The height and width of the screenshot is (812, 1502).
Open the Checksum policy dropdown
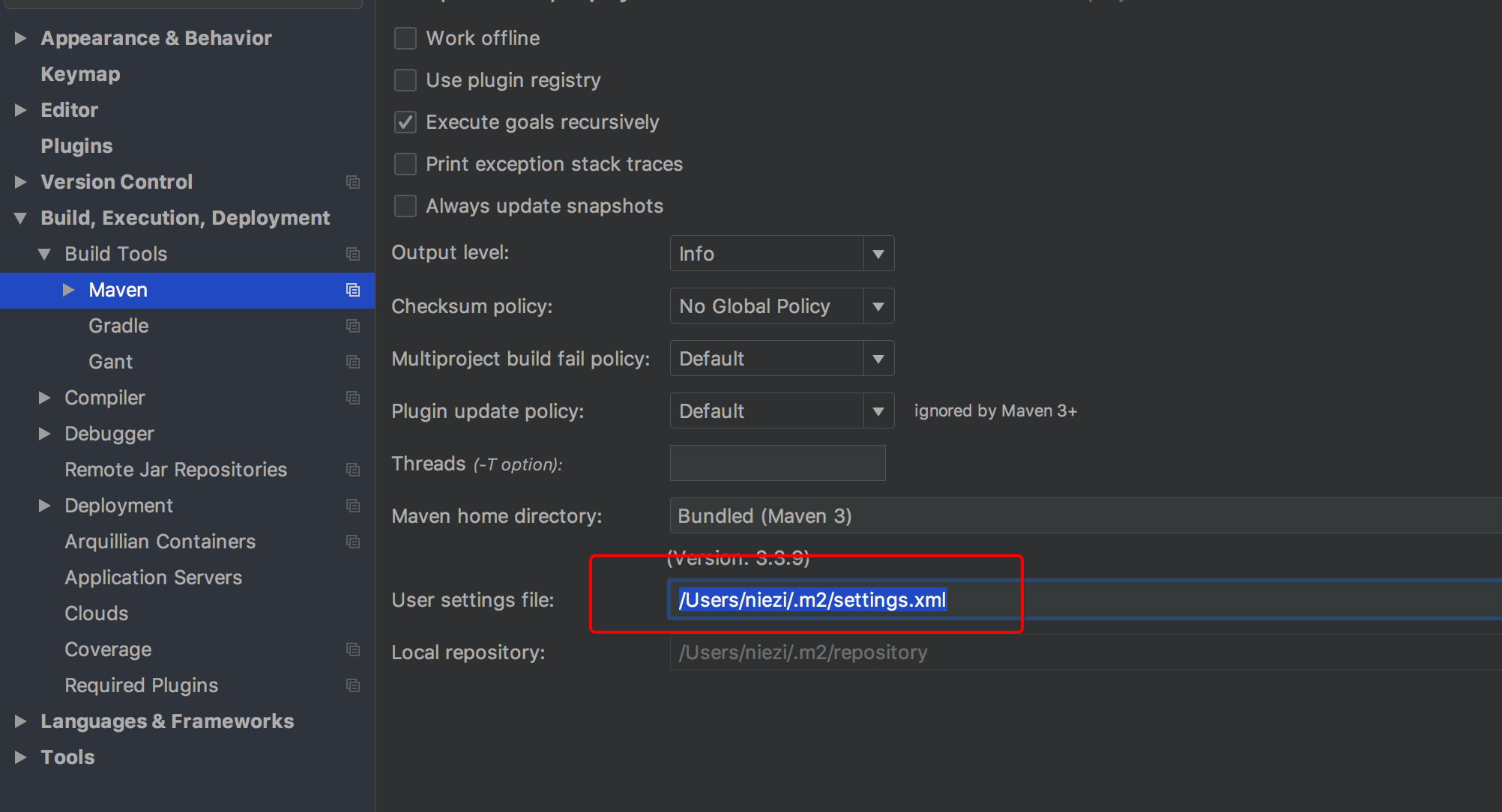[x=781, y=306]
